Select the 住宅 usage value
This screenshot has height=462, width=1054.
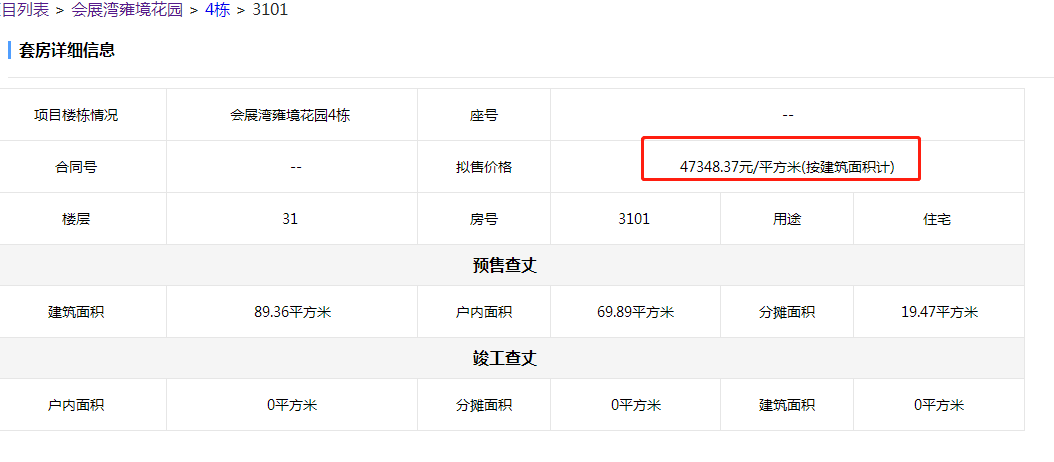click(937, 219)
